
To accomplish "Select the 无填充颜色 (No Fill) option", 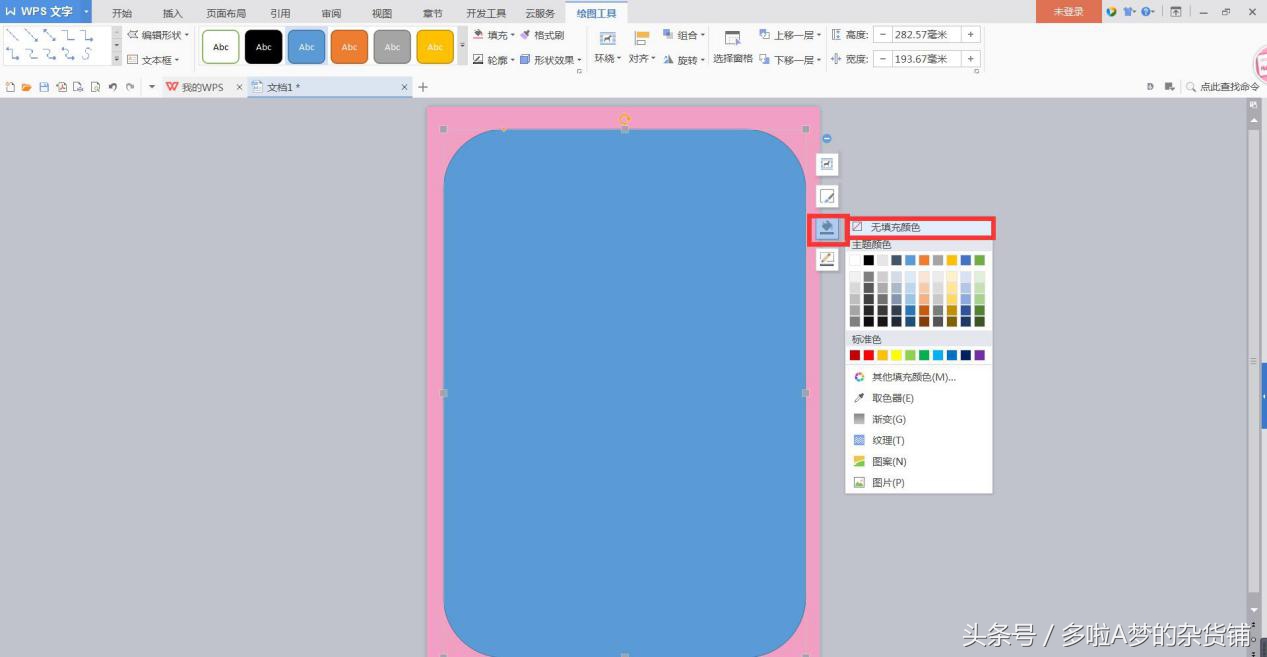I will pyautogui.click(x=895, y=227).
